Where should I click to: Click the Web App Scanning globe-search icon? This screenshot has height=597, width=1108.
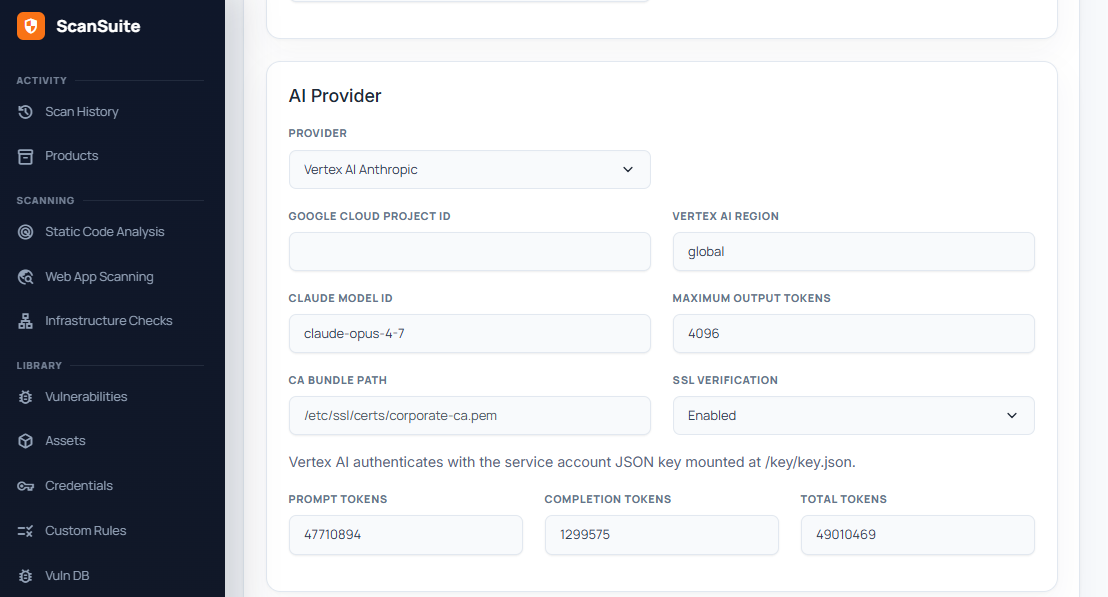(25, 277)
